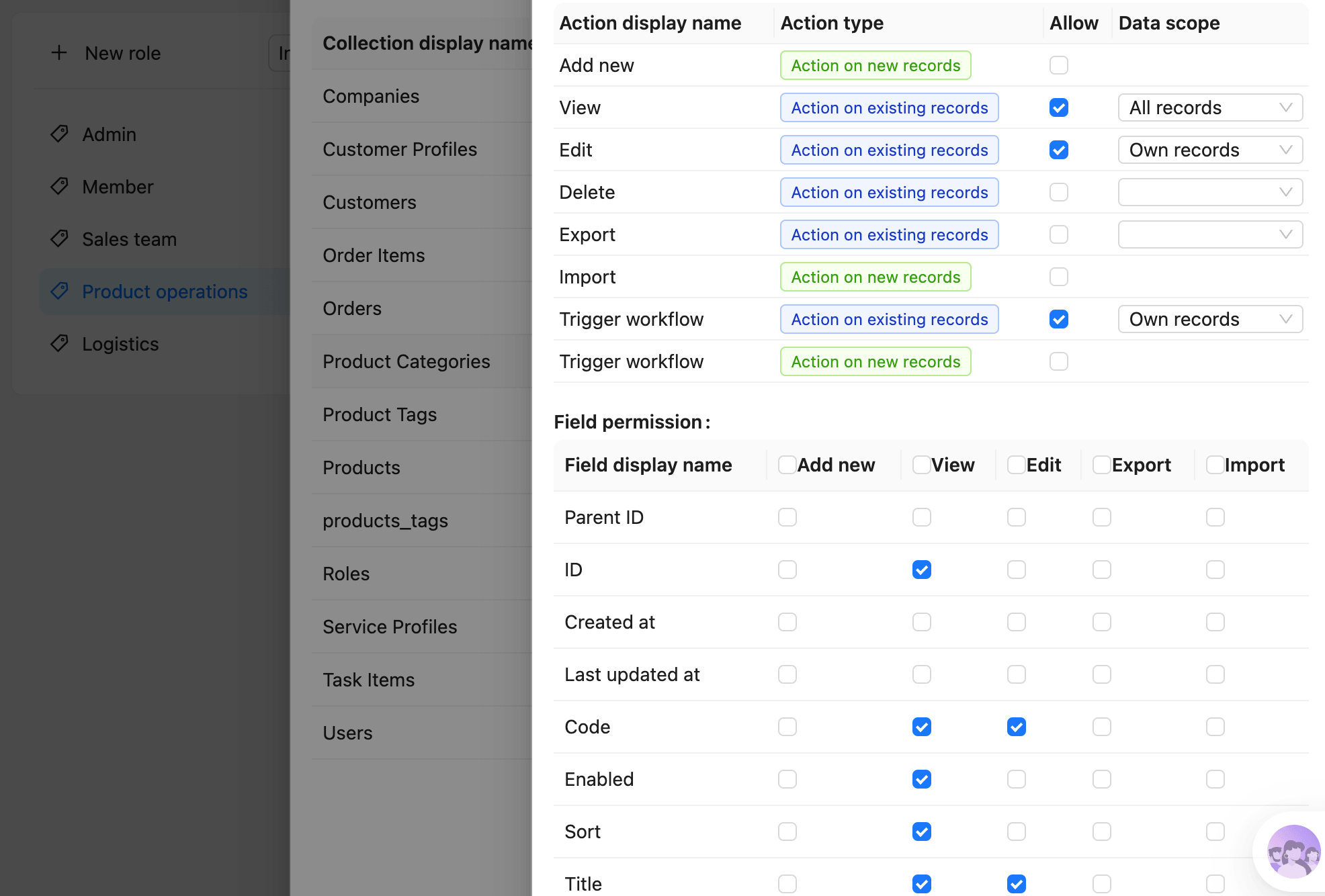This screenshot has height=896, width=1325.
Task: Check View permission for the Created at field
Action: pyautogui.click(x=922, y=622)
